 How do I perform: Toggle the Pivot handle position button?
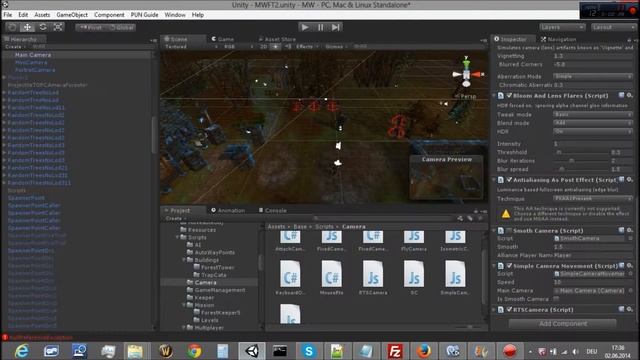tap(90, 27)
